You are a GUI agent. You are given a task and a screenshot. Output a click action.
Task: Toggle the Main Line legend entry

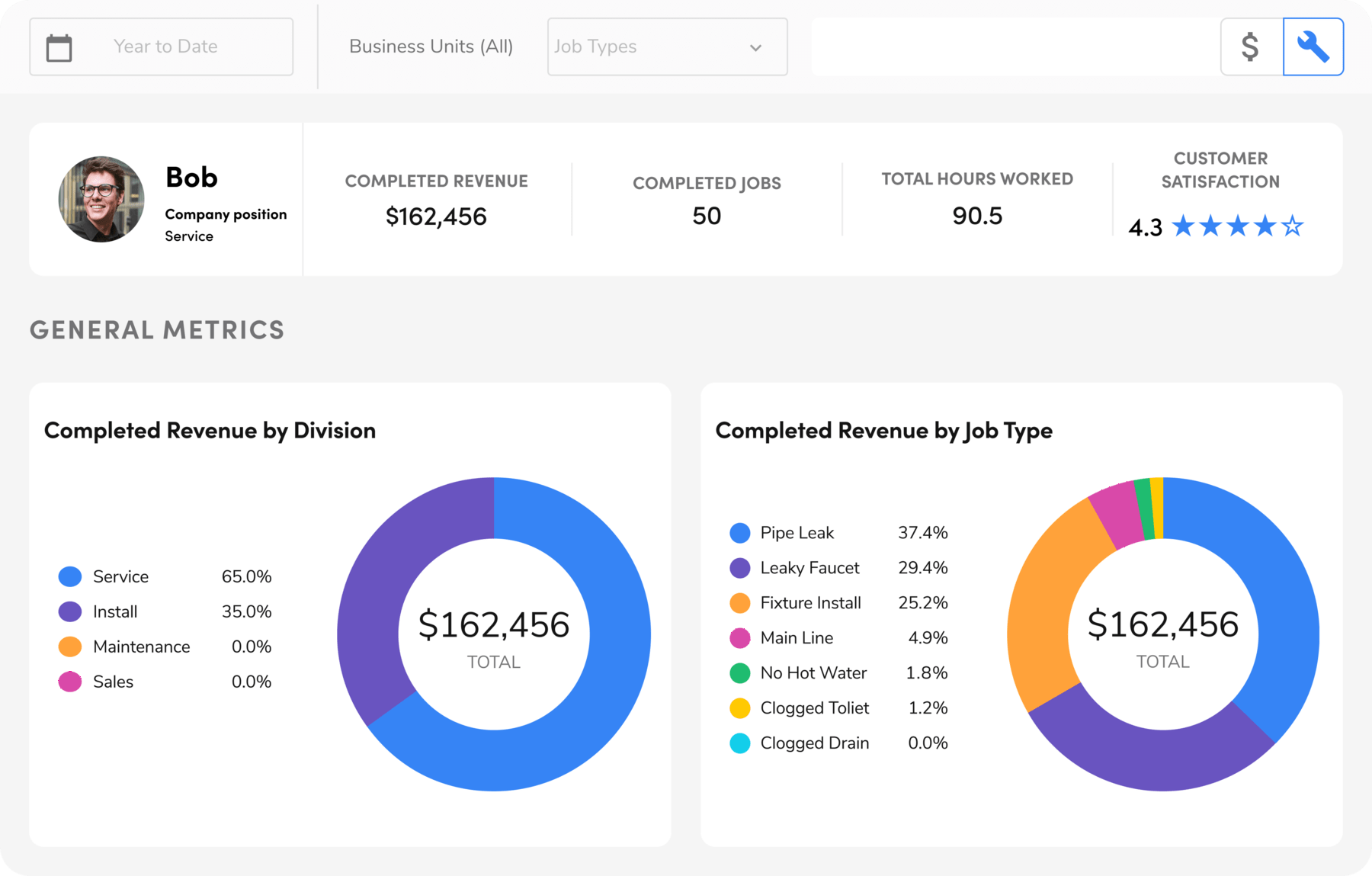(x=739, y=637)
